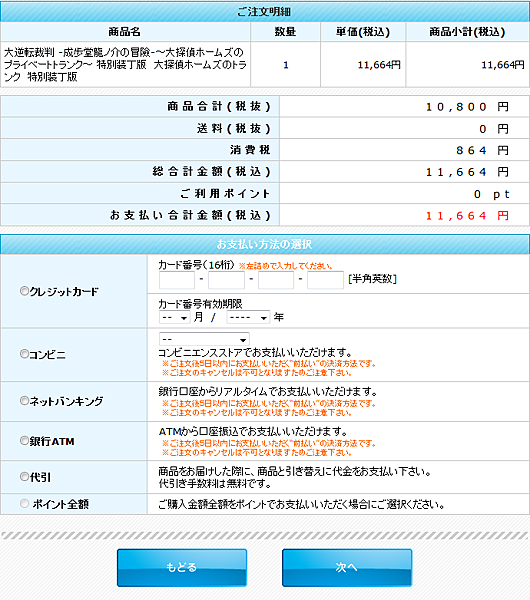
Task: Click the お支払い合計金額(税込) label
Action: [190, 215]
